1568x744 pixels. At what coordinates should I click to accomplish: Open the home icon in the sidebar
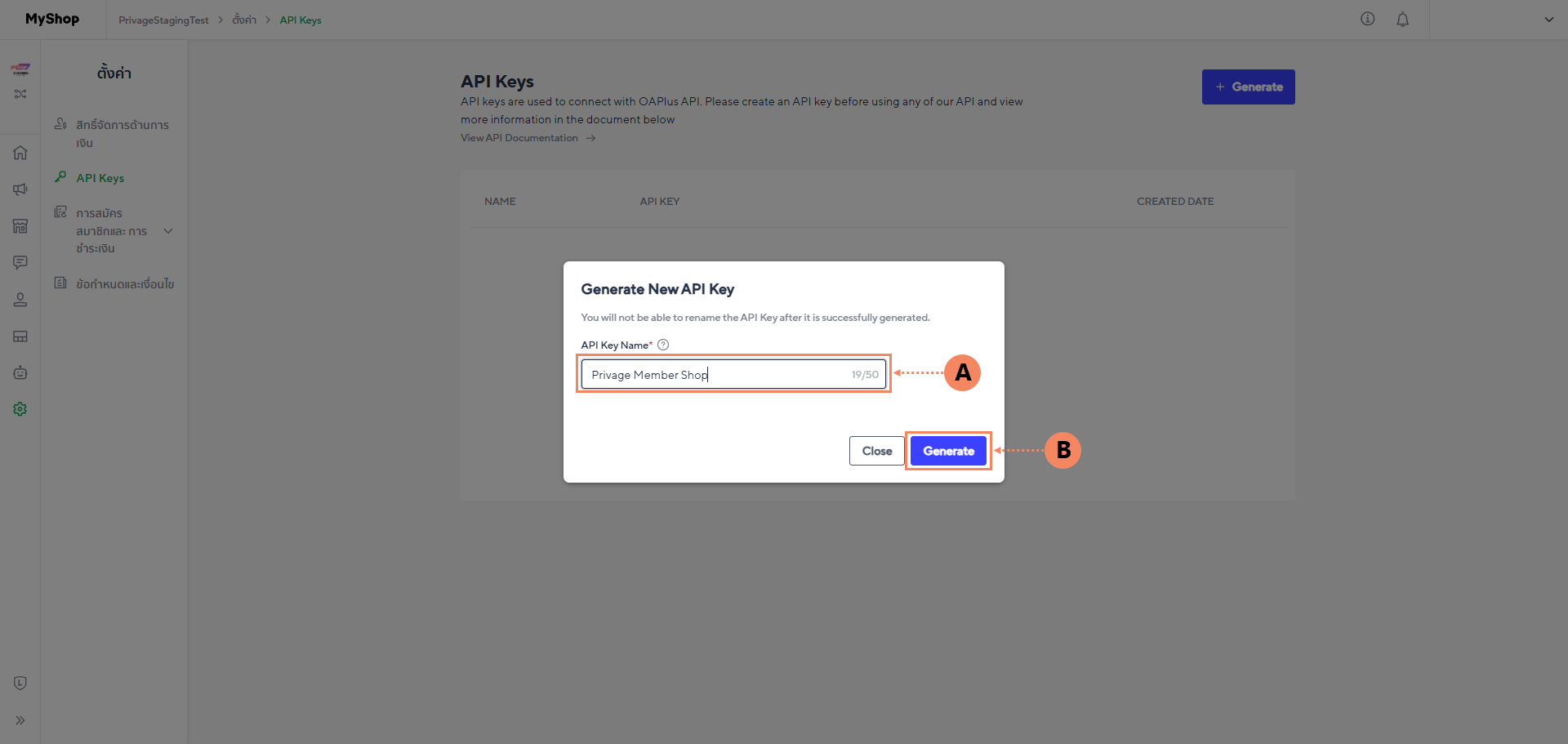(20, 153)
